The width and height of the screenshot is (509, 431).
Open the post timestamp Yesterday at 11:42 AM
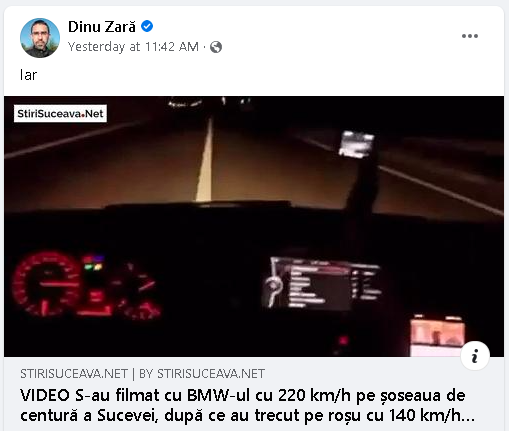tap(133, 47)
